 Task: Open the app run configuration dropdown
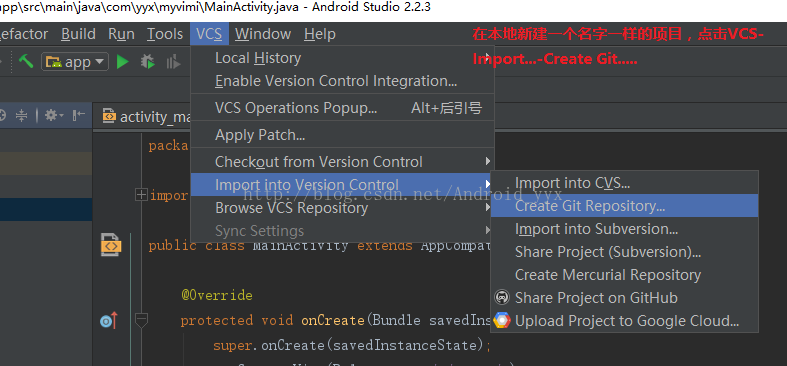pos(75,62)
